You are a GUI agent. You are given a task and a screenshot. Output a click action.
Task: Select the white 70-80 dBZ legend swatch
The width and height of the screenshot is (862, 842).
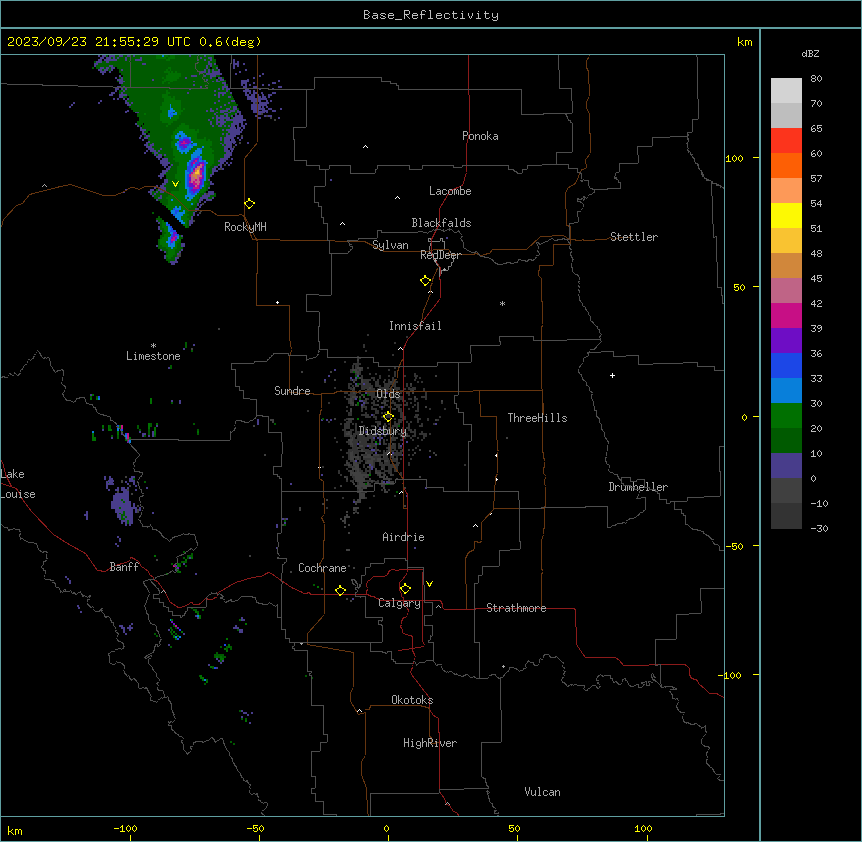[x=786, y=91]
